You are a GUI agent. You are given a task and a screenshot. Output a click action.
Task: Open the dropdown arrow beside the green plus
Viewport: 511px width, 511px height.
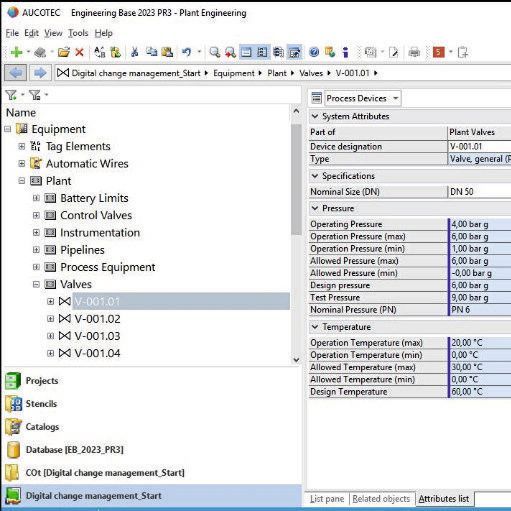28,52
